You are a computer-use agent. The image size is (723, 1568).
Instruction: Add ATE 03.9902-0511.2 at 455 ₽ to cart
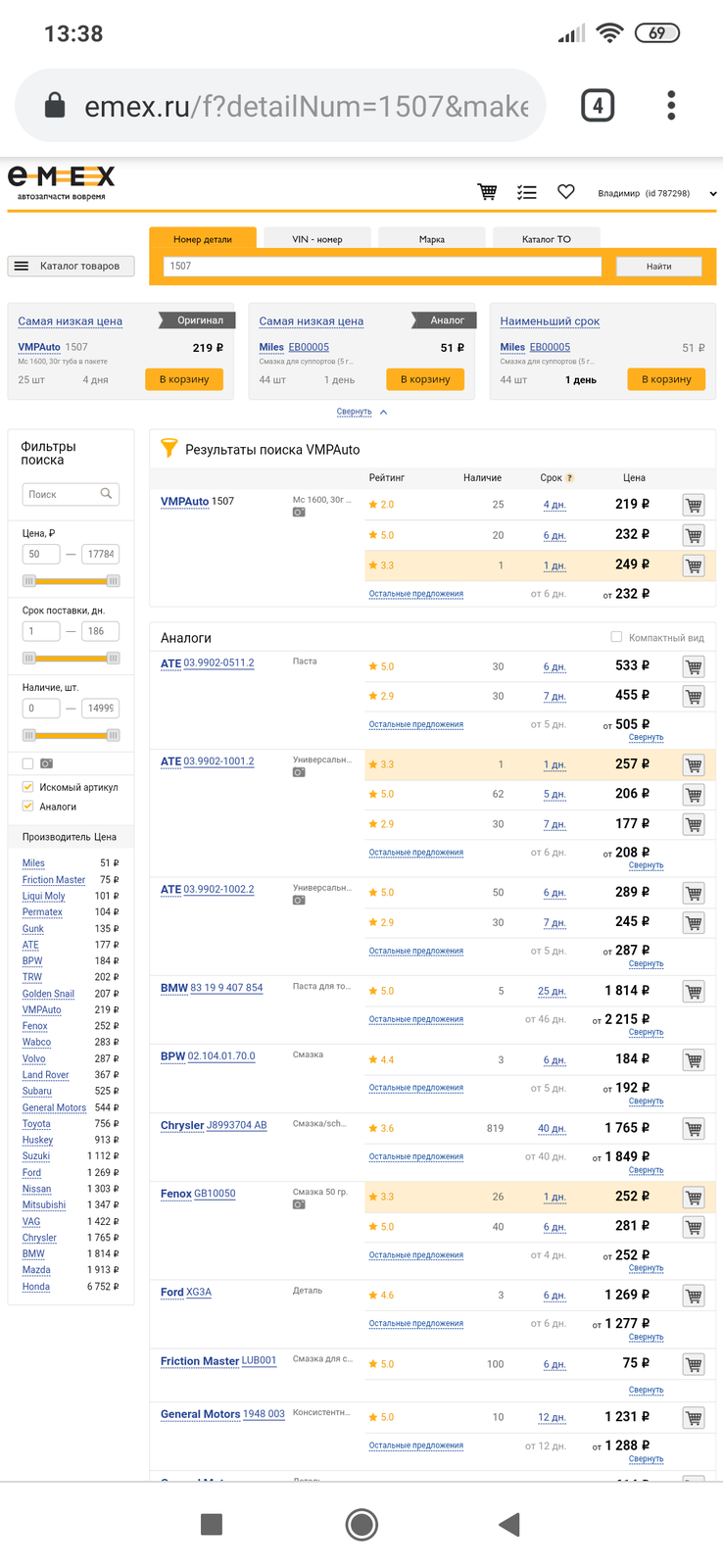(694, 697)
